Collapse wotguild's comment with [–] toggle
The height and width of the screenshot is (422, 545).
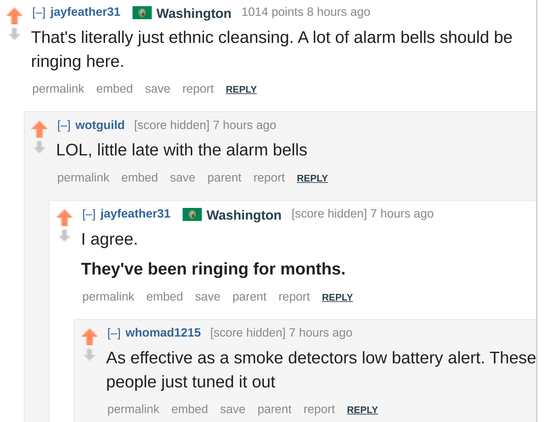(64, 125)
